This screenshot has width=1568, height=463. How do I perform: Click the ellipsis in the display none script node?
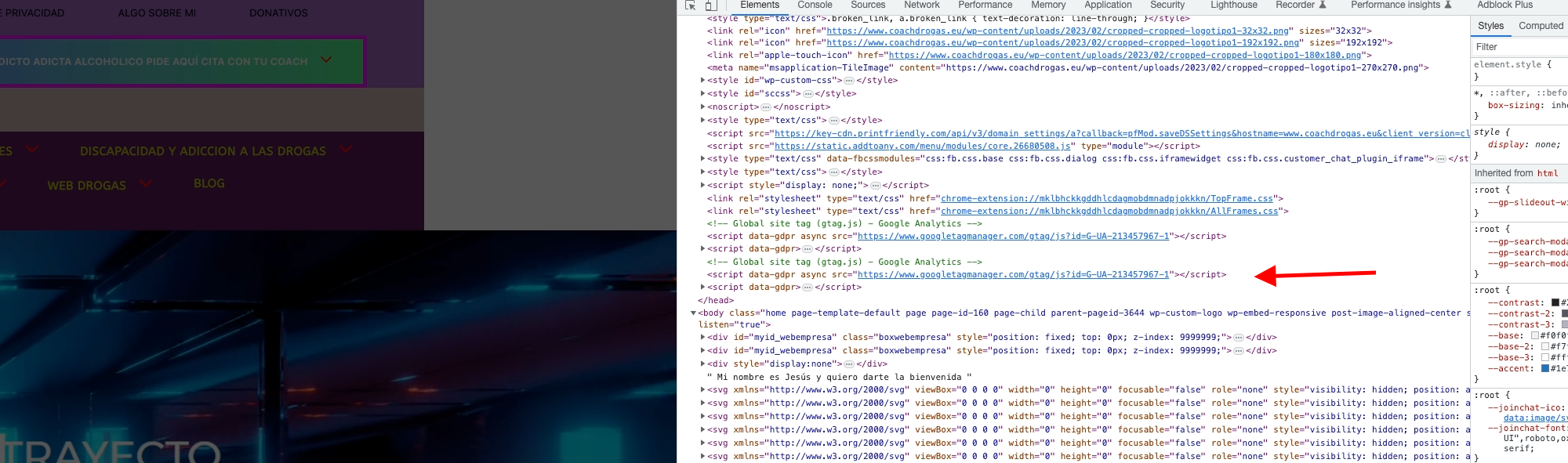876,186
